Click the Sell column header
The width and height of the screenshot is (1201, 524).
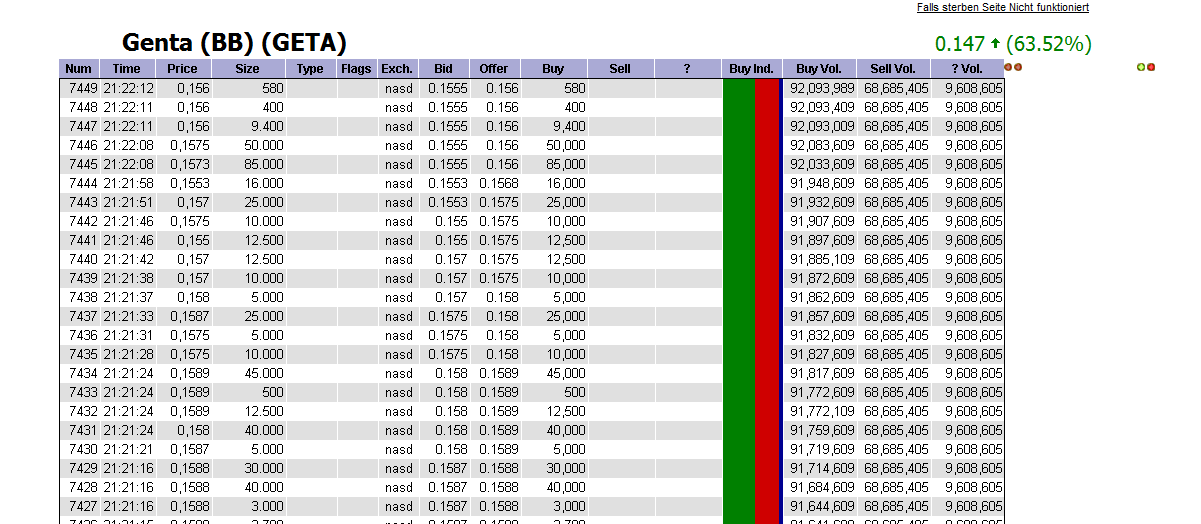tap(620, 69)
